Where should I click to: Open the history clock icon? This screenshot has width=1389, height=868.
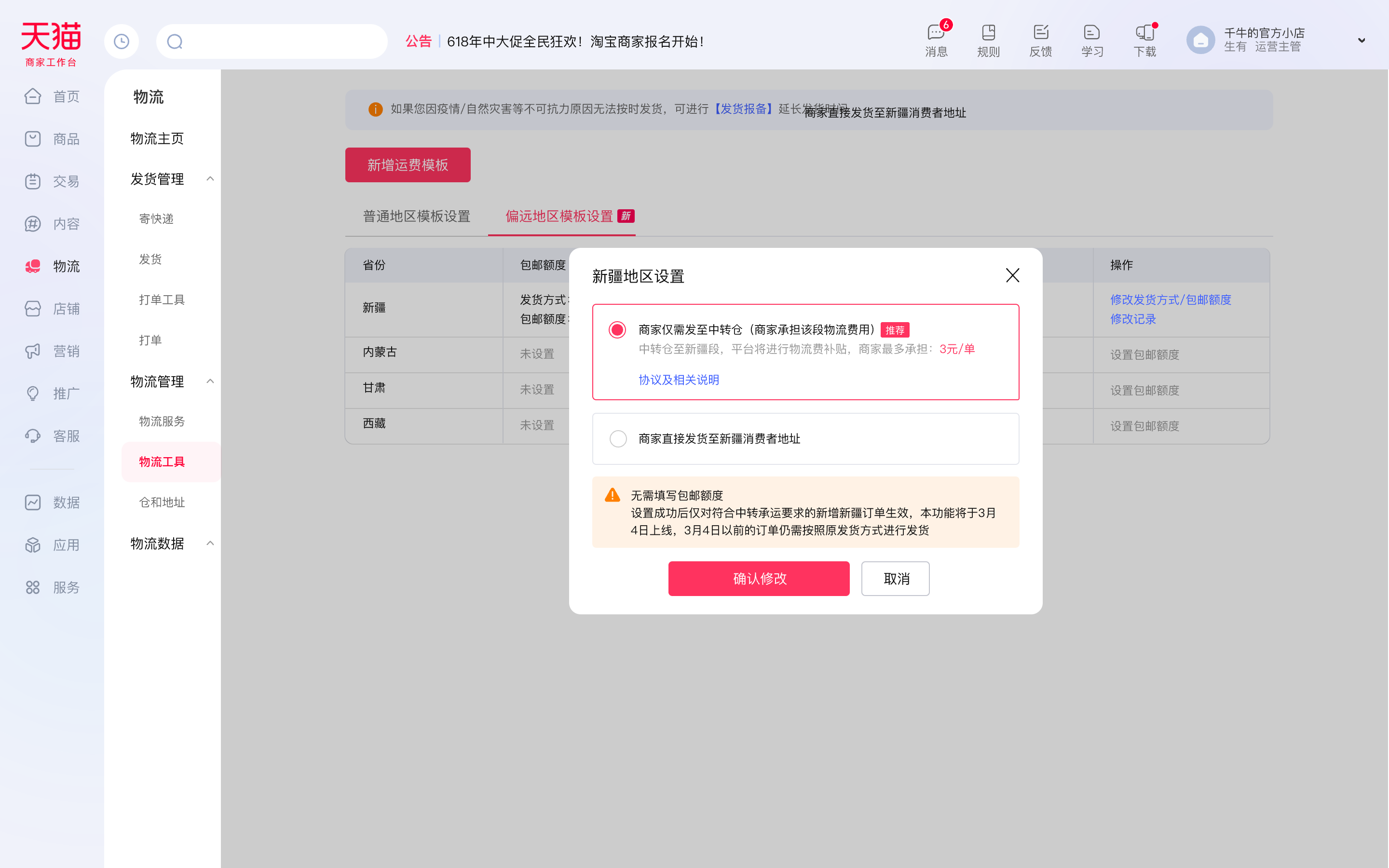pos(121,41)
